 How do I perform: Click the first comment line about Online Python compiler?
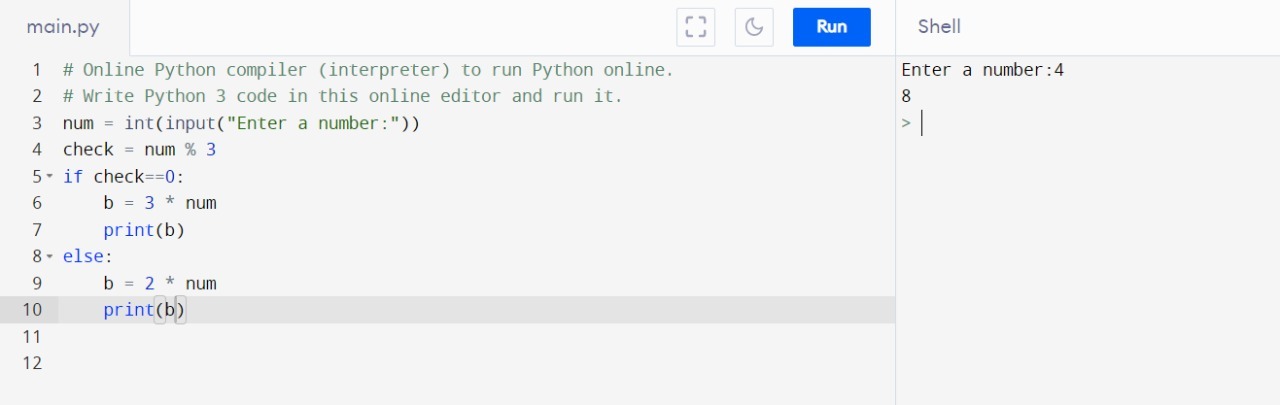pos(368,70)
